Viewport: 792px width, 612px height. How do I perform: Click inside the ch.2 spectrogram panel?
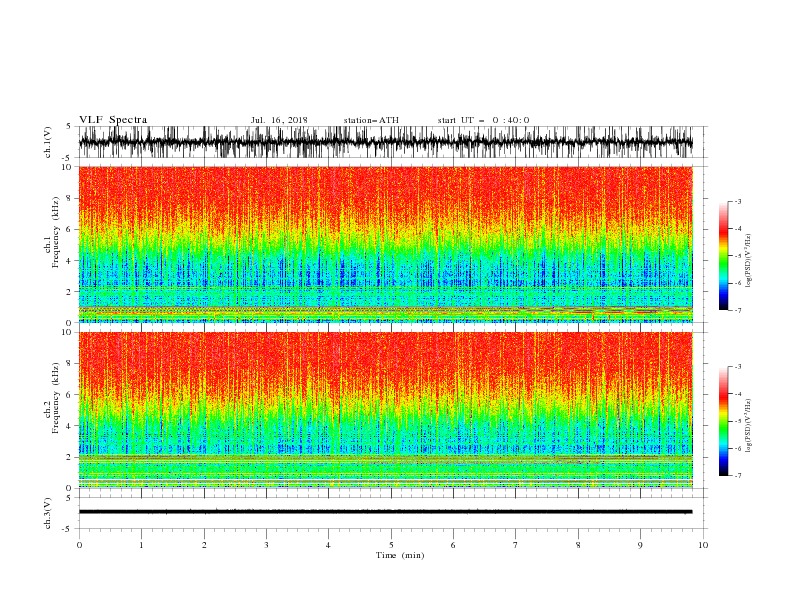click(385, 410)
